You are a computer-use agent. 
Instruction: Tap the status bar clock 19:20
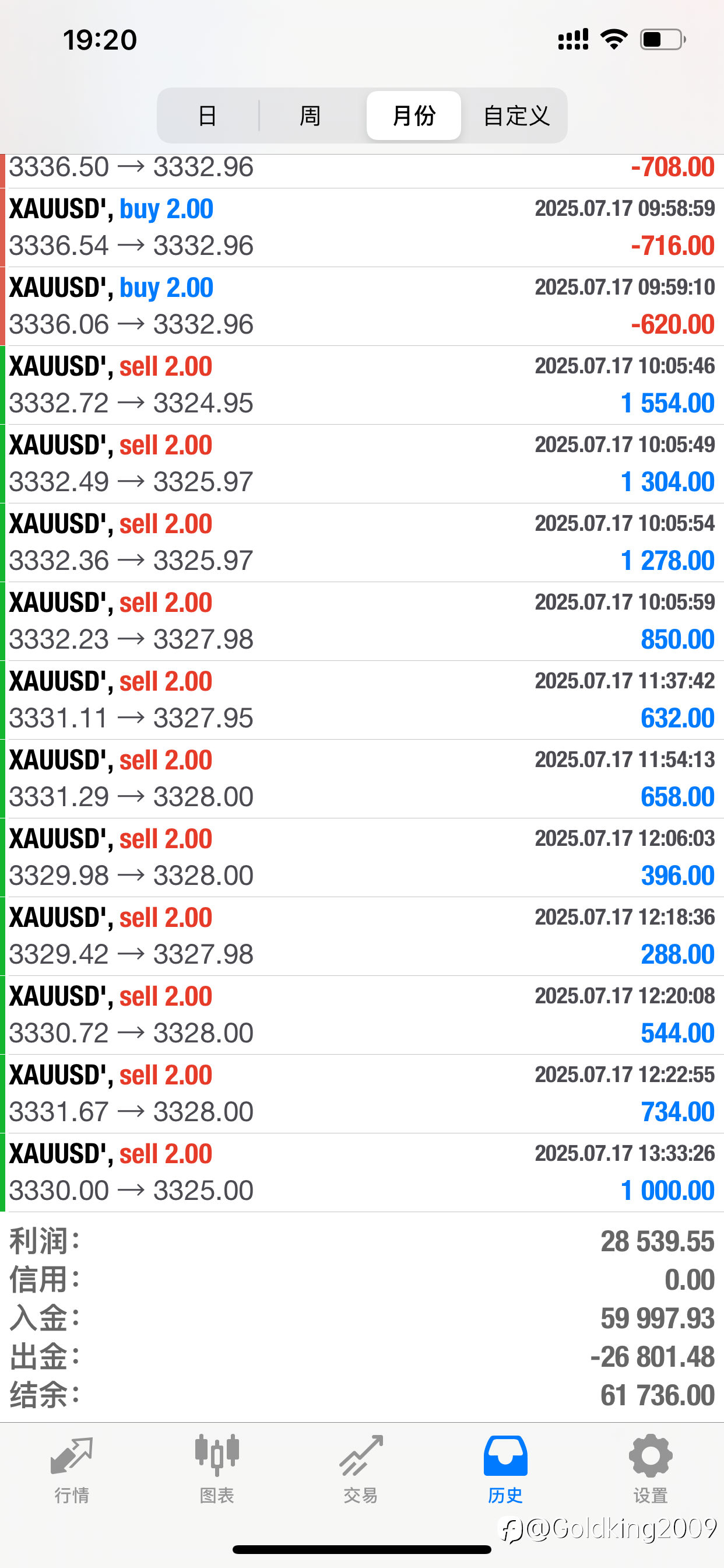click(x=100, y=40)
